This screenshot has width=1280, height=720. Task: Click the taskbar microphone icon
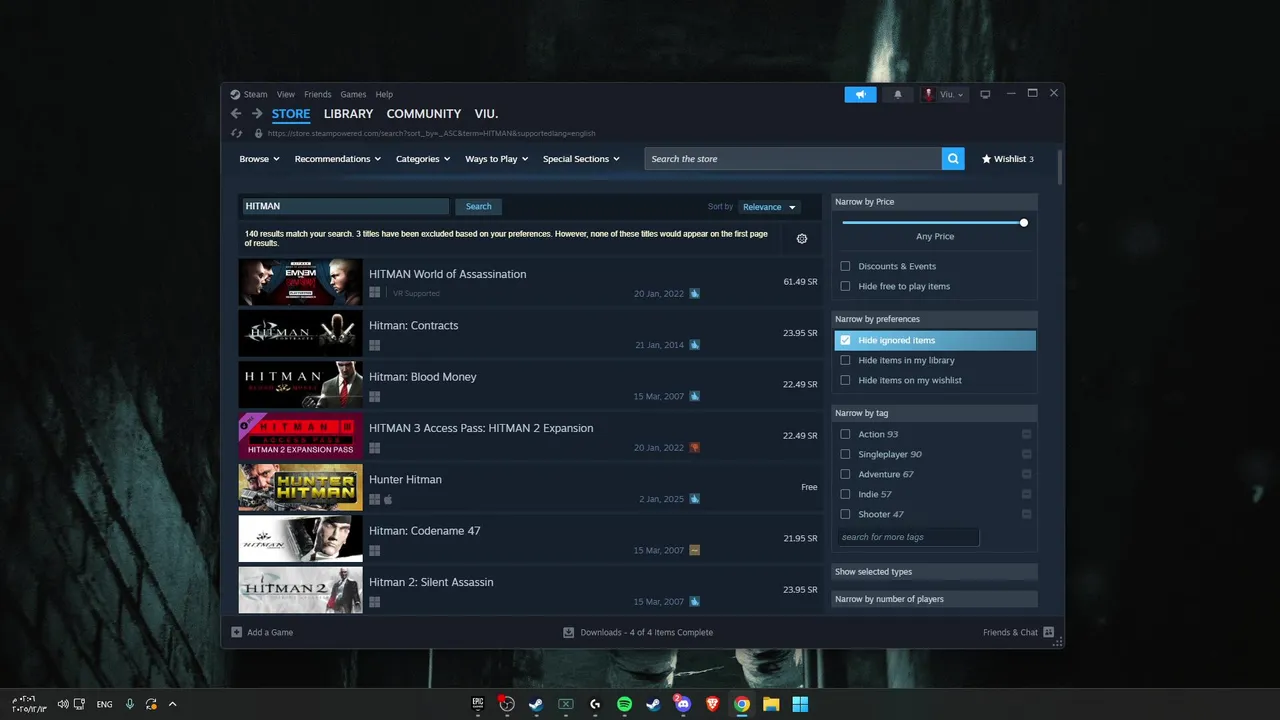point(130,704)
